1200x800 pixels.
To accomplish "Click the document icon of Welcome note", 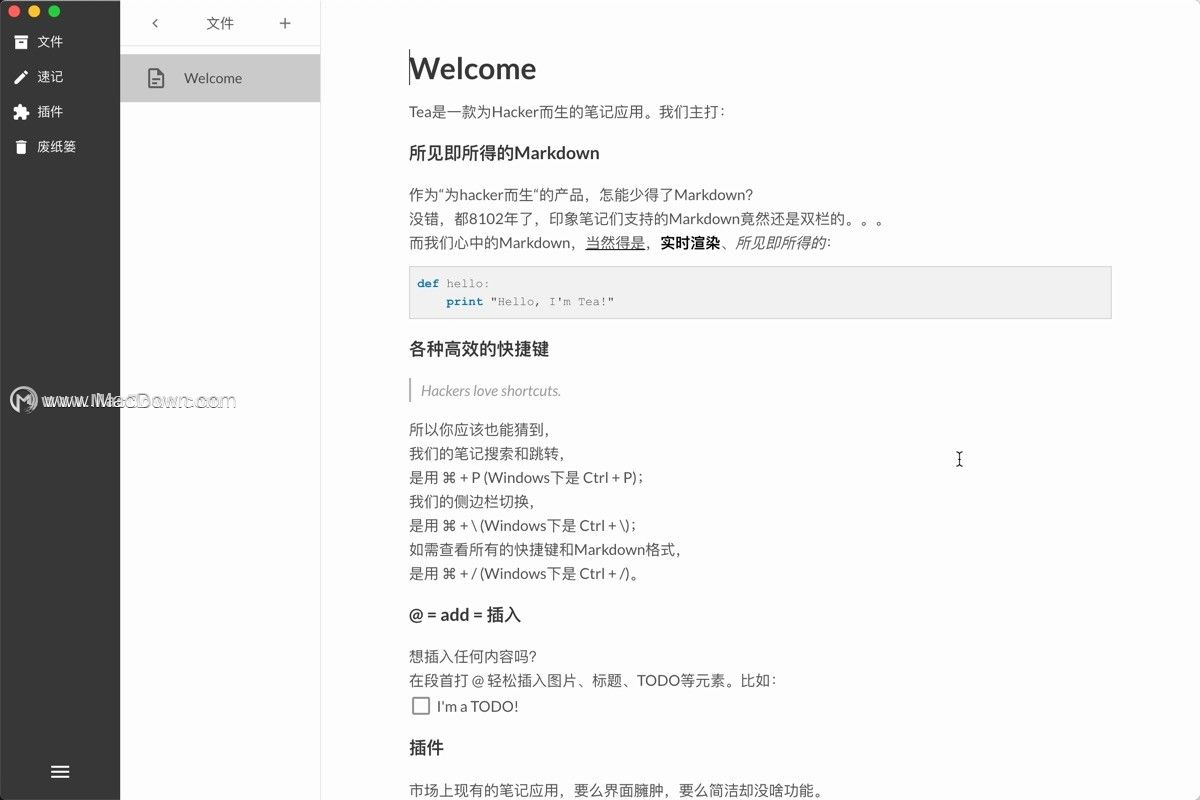I will [x=156, y=78].
